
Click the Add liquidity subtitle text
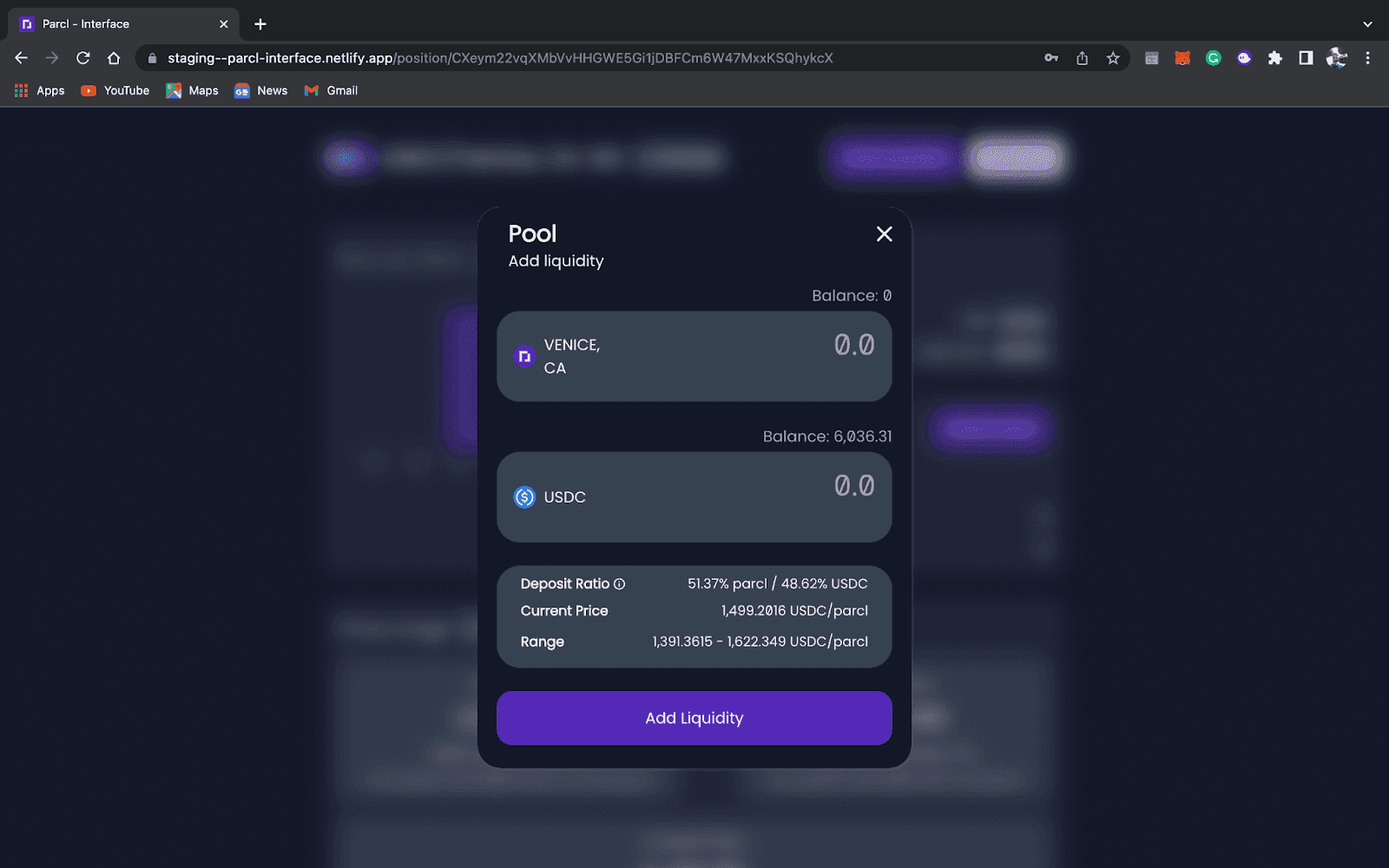pos(556,260)
